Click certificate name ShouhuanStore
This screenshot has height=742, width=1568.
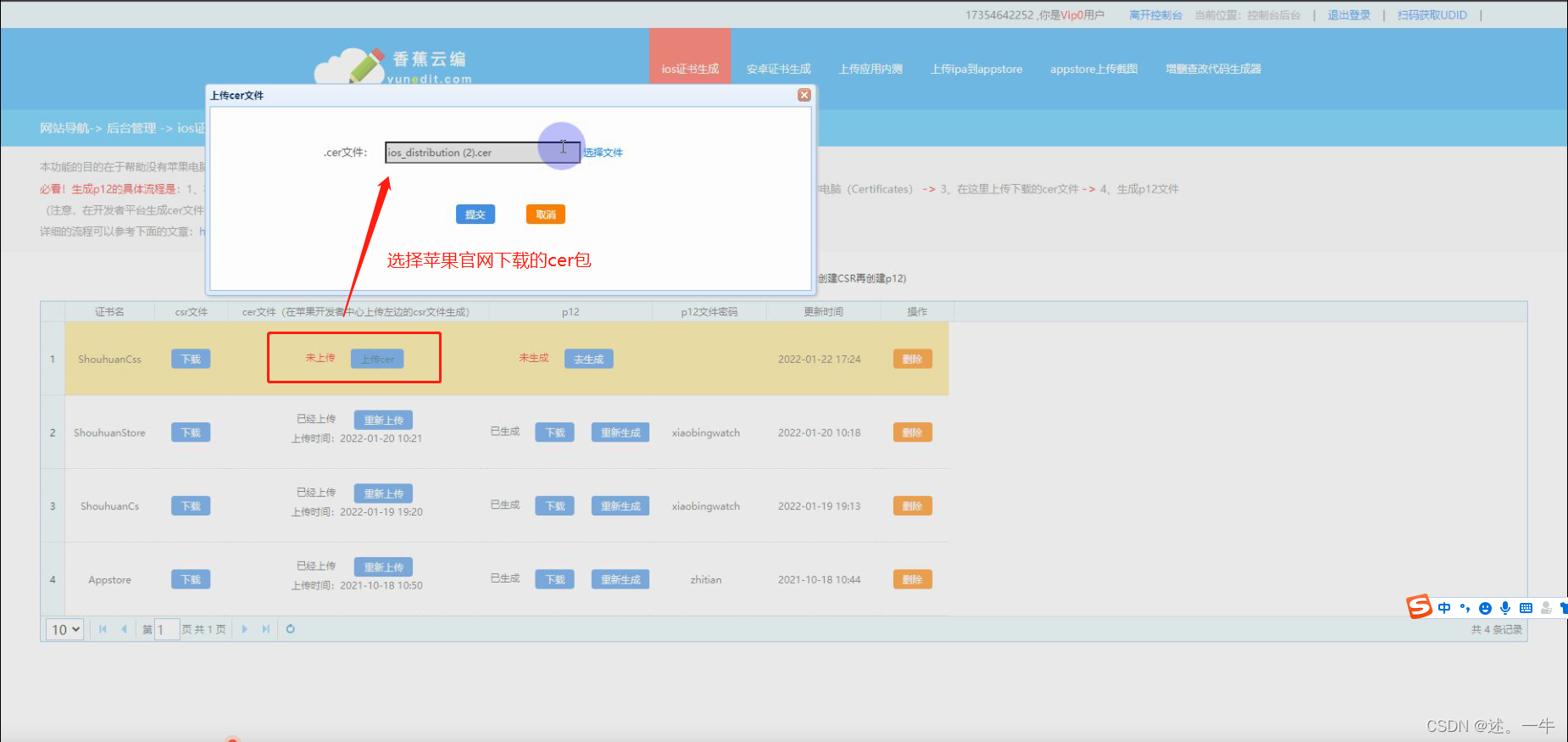pyautogui.click(x=109, y=432)
